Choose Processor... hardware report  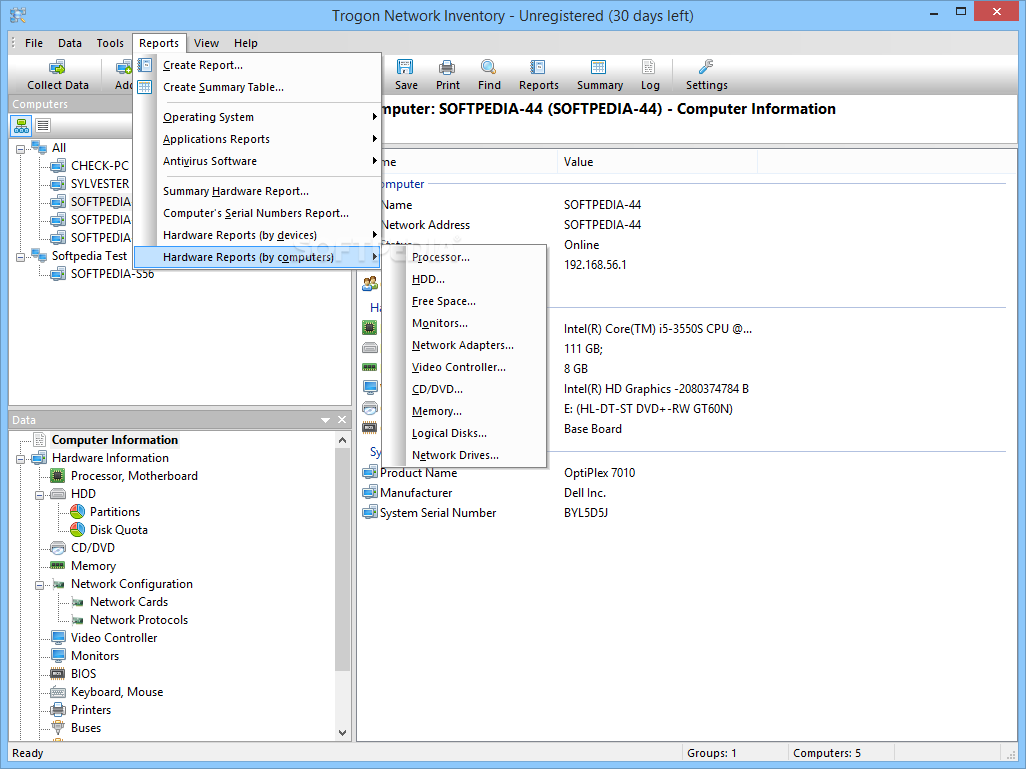(x=464, y=257)
